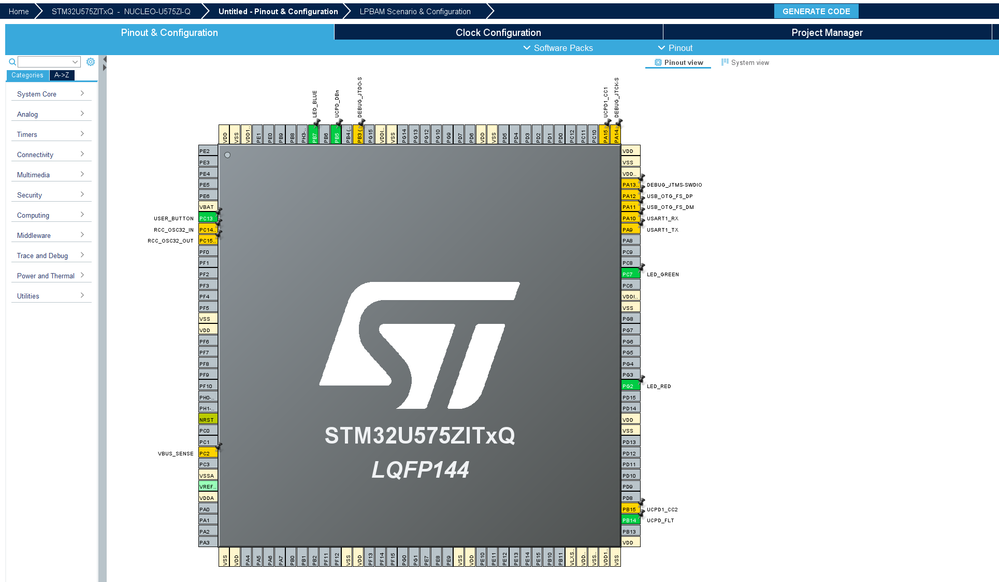Select pin PE2 on the chip
This screenshot has width=999, height=582.
pyautogui.click(x=208, y=151)
